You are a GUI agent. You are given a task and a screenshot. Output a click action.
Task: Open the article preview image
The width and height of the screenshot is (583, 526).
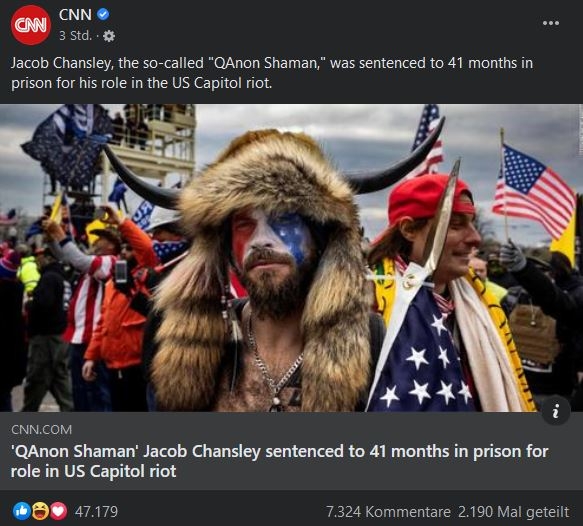pyautogui.click(x=292, y=258)
